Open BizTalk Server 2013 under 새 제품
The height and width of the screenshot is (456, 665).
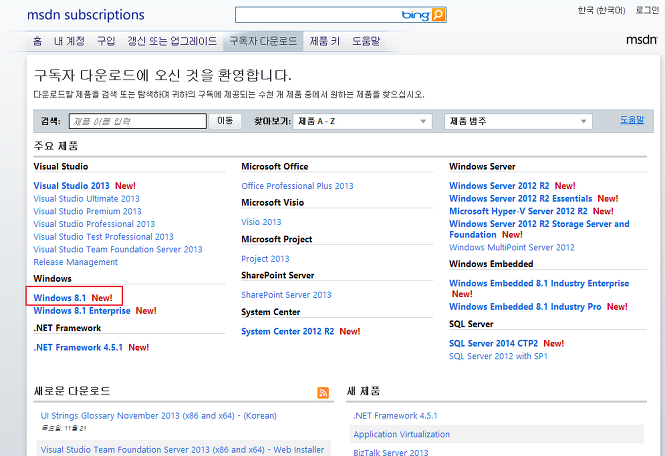point(391,452)
